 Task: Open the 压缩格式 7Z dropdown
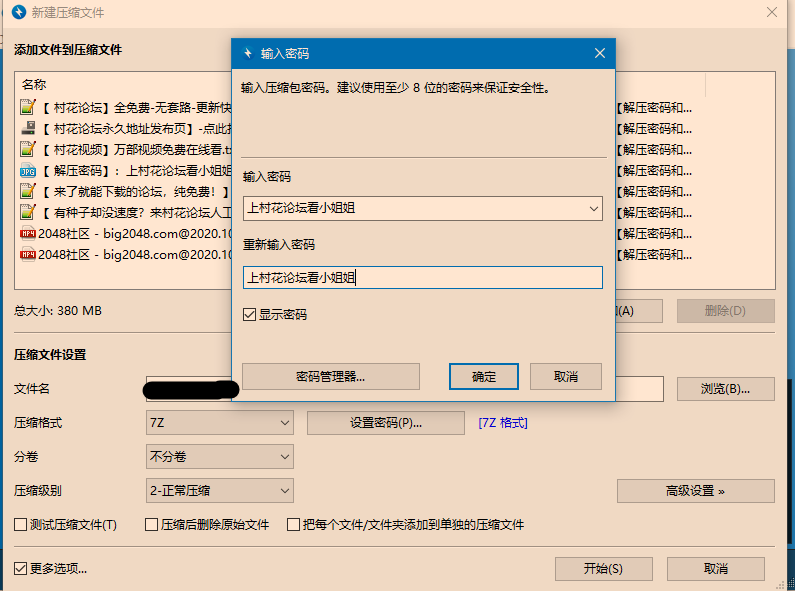(219, 423)
